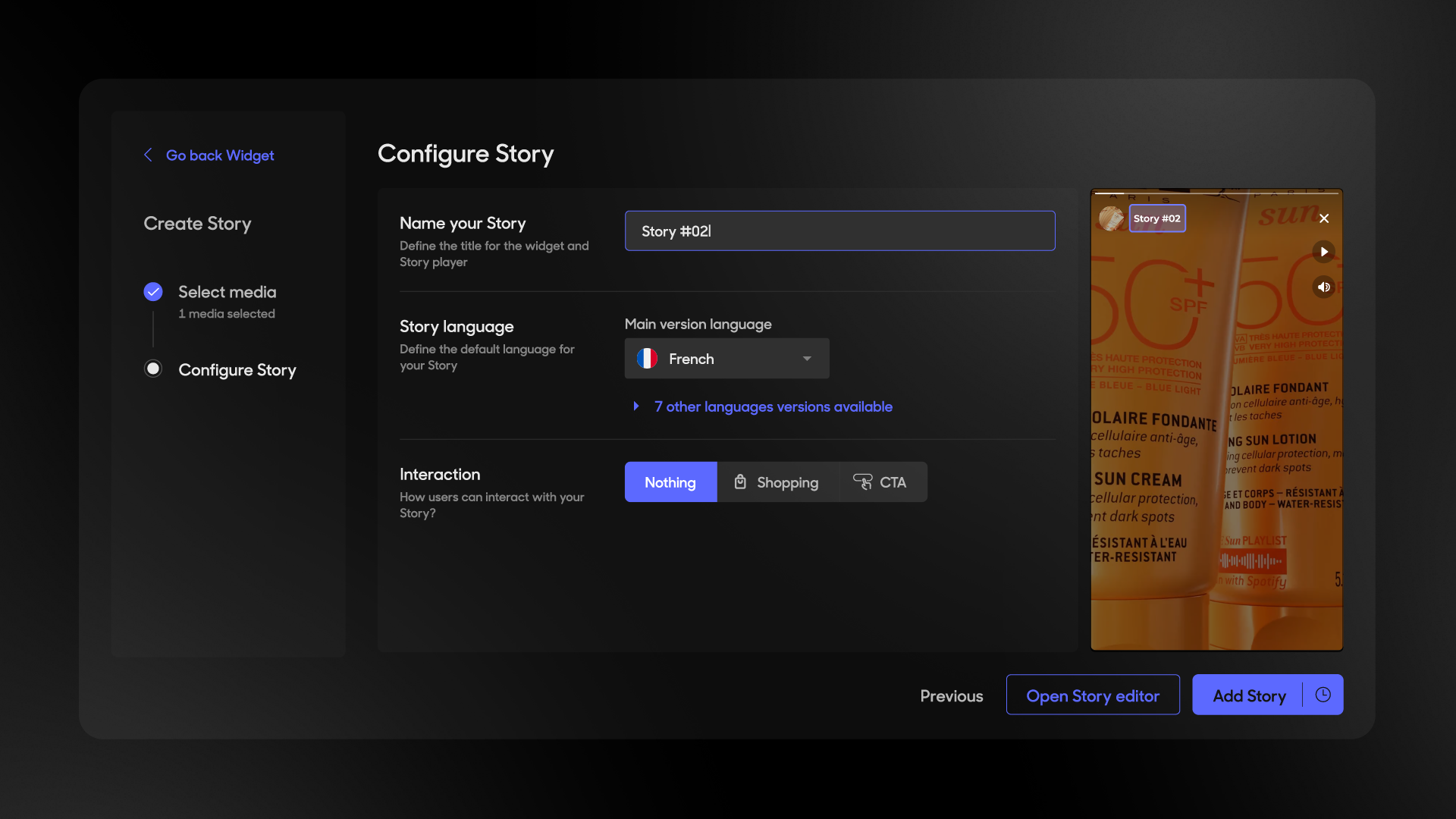Expand 7 other languages versions available
This screenshot has width=1456, height=819.
pos(772,406)
